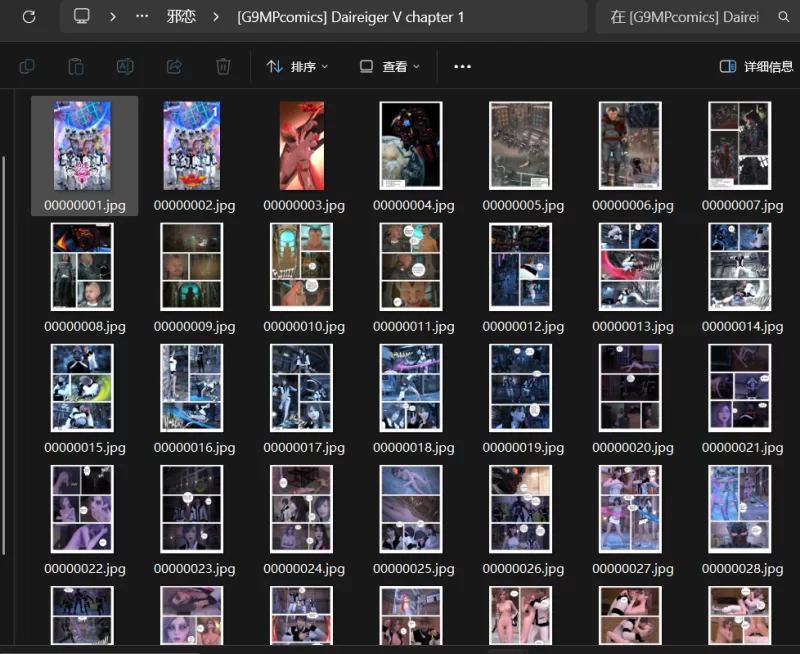Click the file name 00000018.jpg

tap(414, 447)
